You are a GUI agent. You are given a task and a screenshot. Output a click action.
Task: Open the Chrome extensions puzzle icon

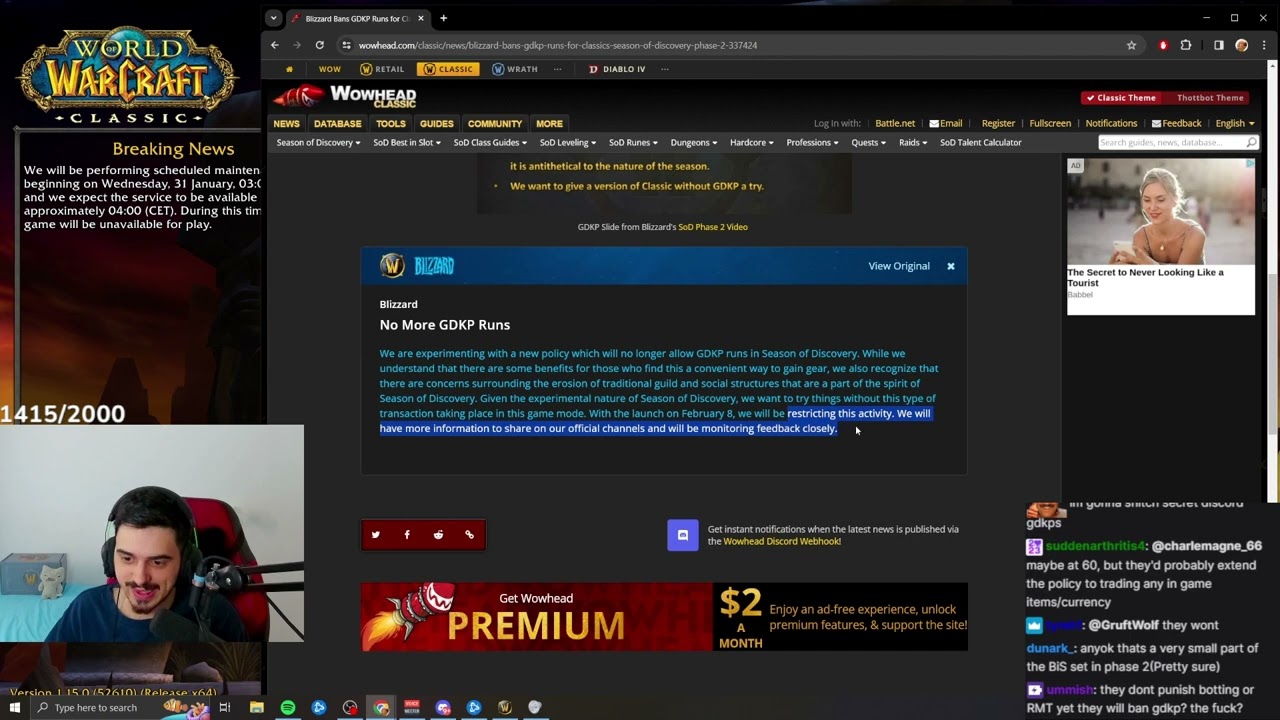(x=1186, y=45)
